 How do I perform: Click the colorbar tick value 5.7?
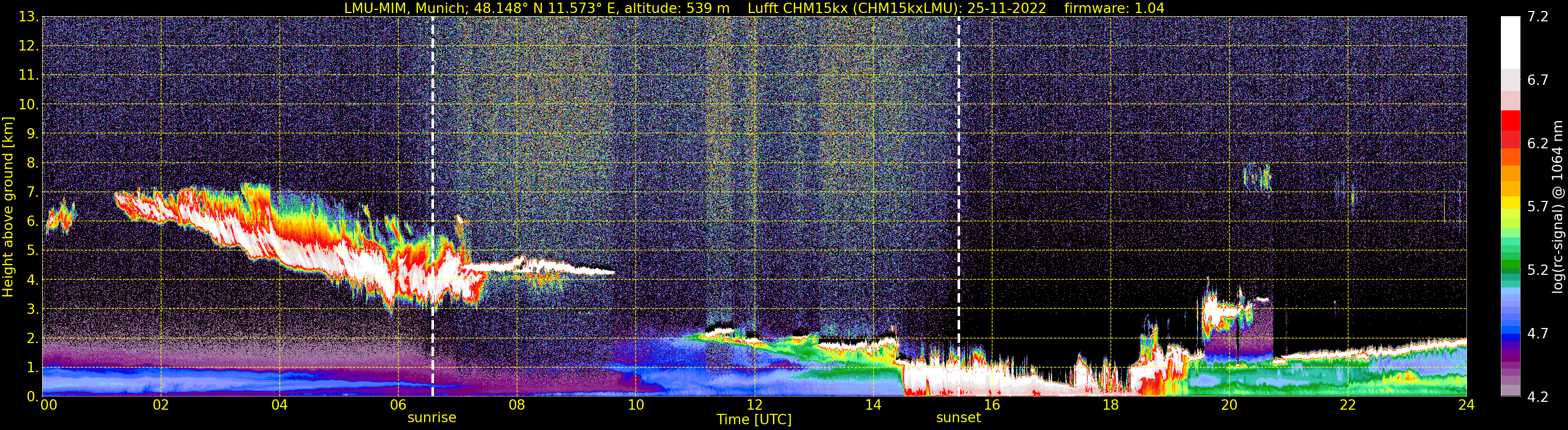click(x=1538, y=207)
